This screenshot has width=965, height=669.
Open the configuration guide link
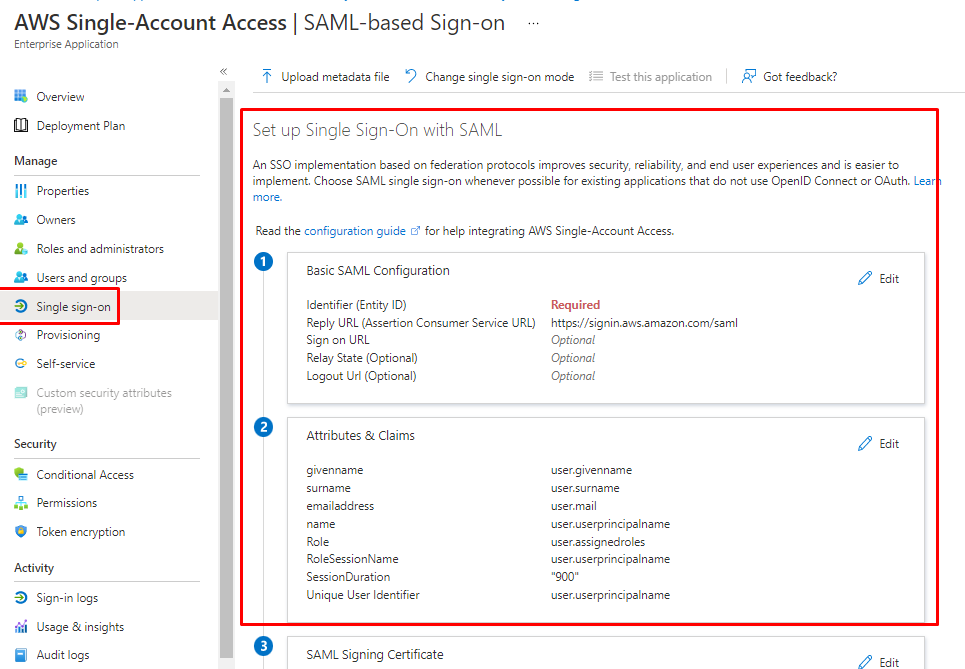[355, 231]
